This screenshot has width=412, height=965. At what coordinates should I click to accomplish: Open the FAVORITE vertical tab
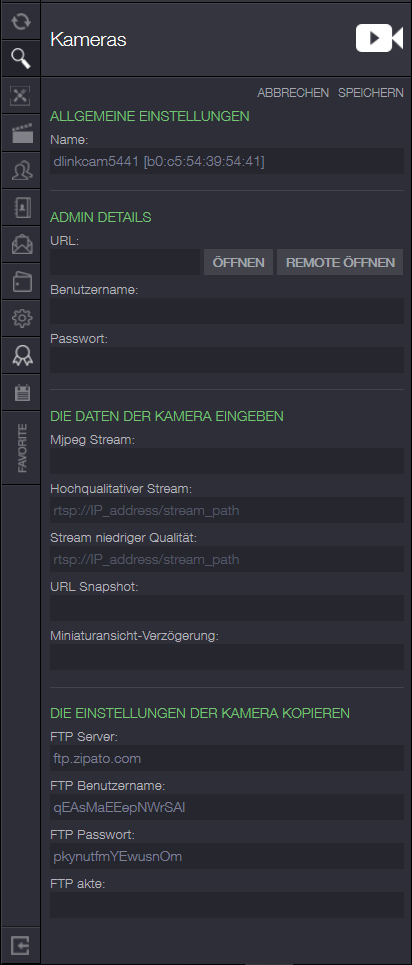tap(21, 447)
